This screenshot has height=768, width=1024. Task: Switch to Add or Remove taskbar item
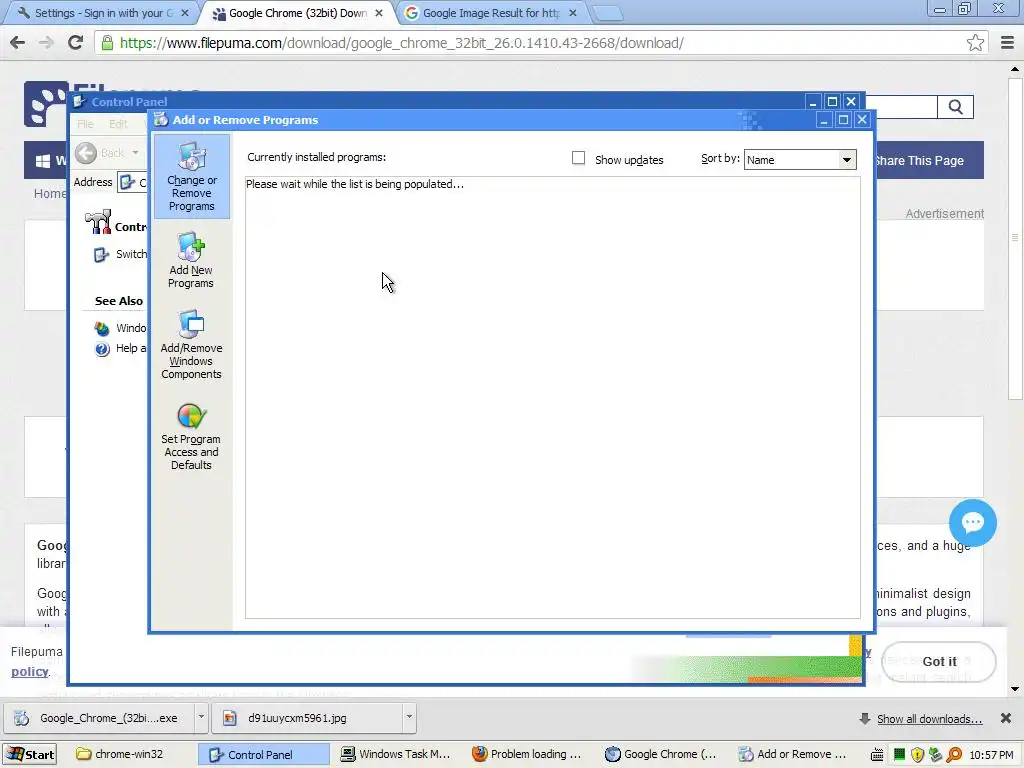(x=792, y=754)
